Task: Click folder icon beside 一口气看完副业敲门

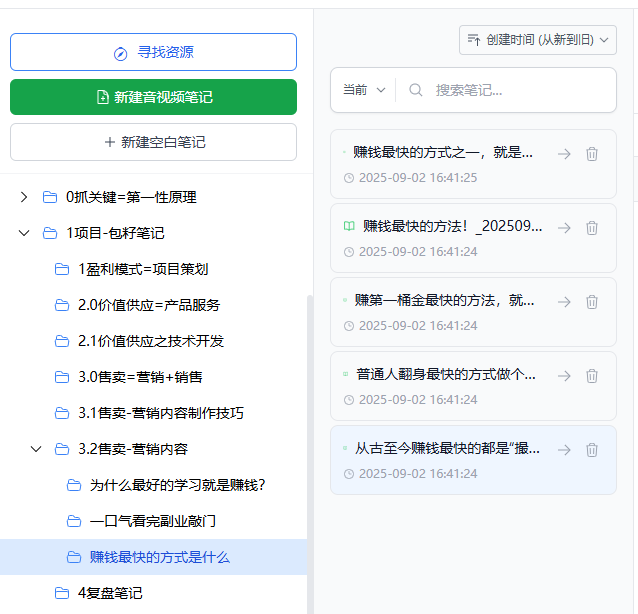Action: (x=74, y=521)
